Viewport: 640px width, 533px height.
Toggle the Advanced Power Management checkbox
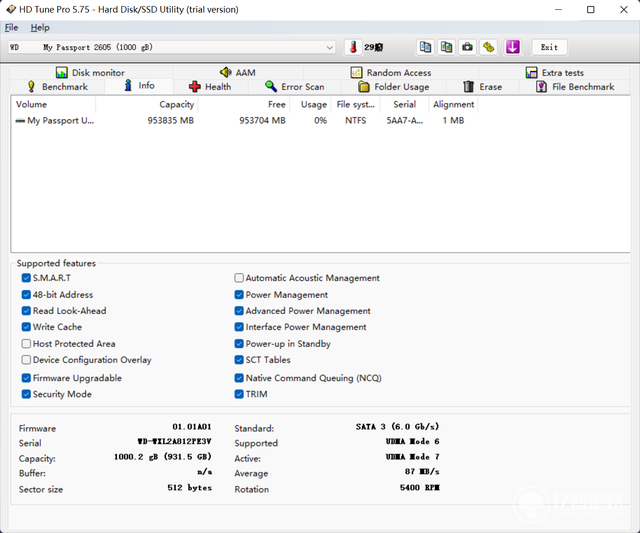[239, 311]
